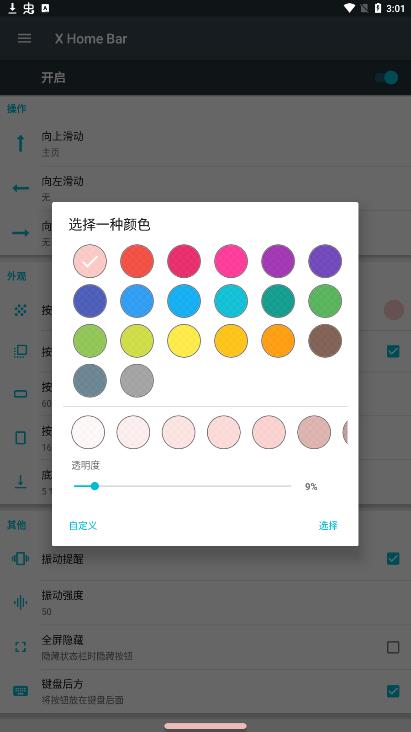Tap the fullscreen hide brackets icon

[21, 647]
